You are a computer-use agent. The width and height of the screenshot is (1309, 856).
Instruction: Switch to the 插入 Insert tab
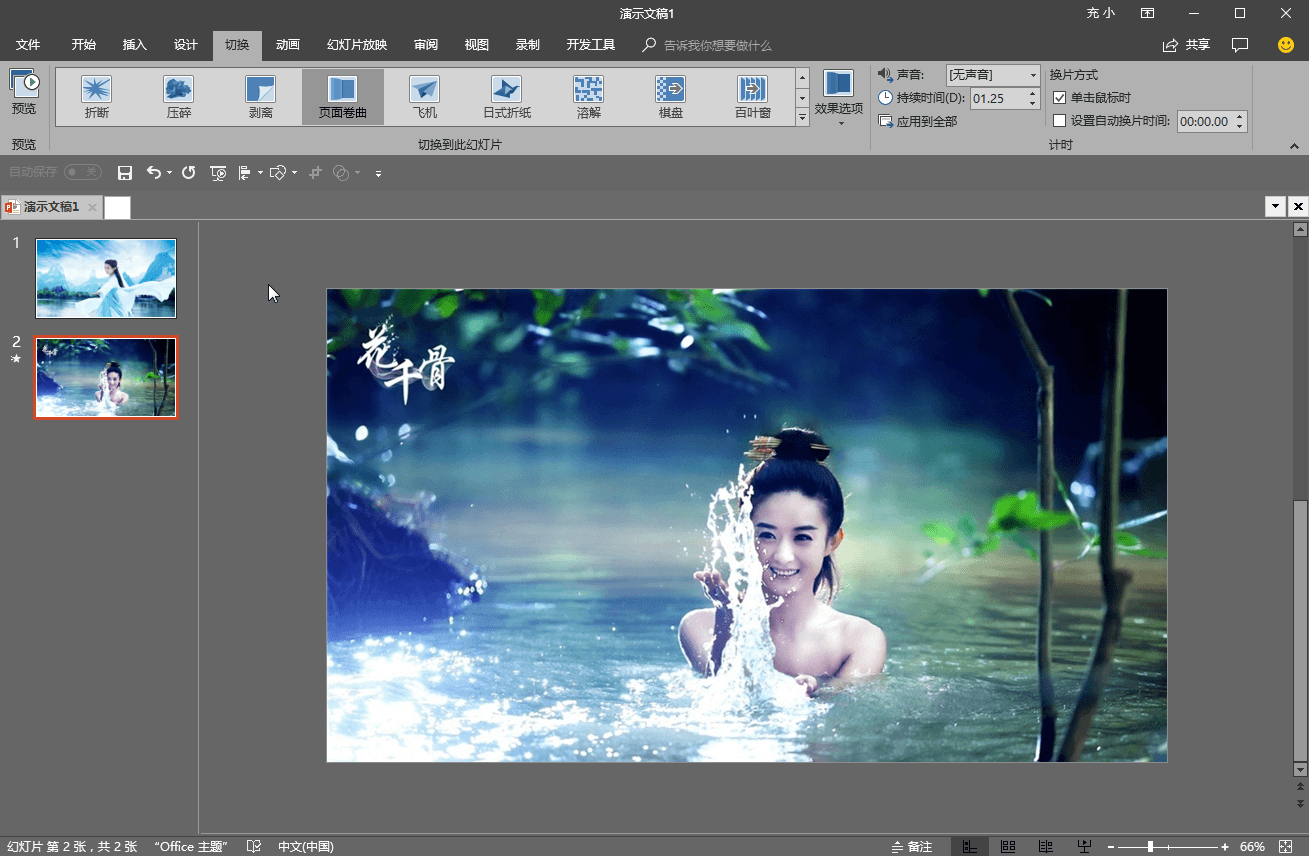(x=135, y=45)
